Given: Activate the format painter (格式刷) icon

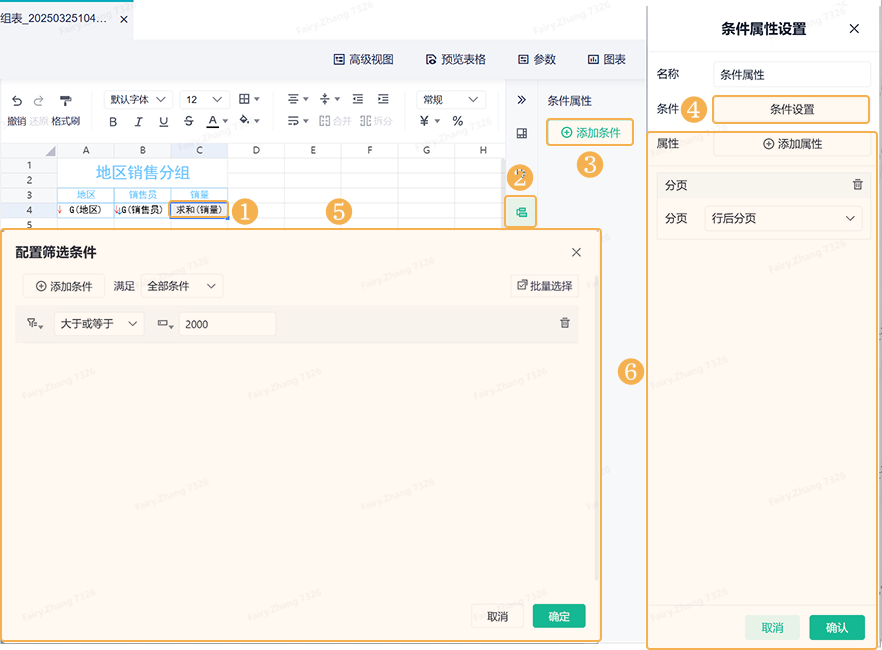Looking at the screenshot, I should tap(65, 101).
